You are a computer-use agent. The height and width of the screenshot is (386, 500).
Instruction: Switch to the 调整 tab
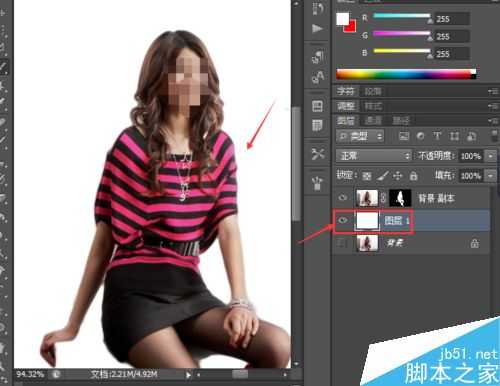pyautogui.click(x=346, y=106)
